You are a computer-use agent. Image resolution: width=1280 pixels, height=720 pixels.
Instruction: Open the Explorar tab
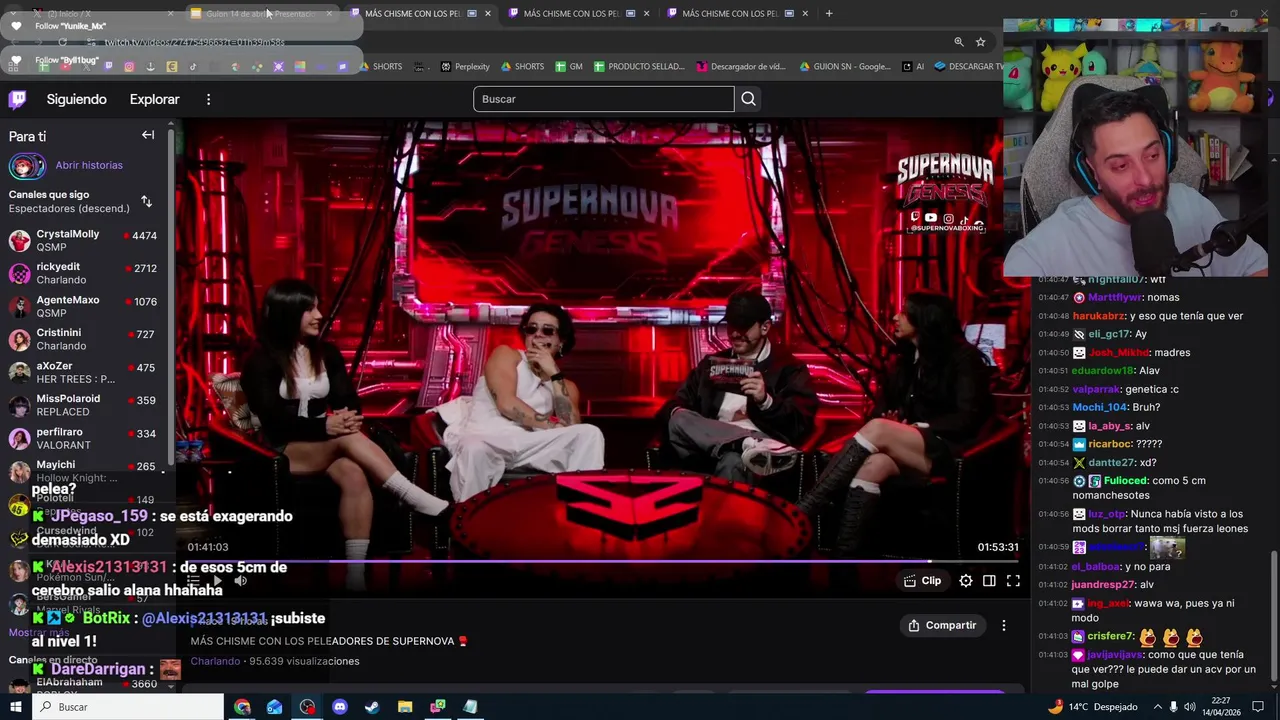tap(154, 99)
